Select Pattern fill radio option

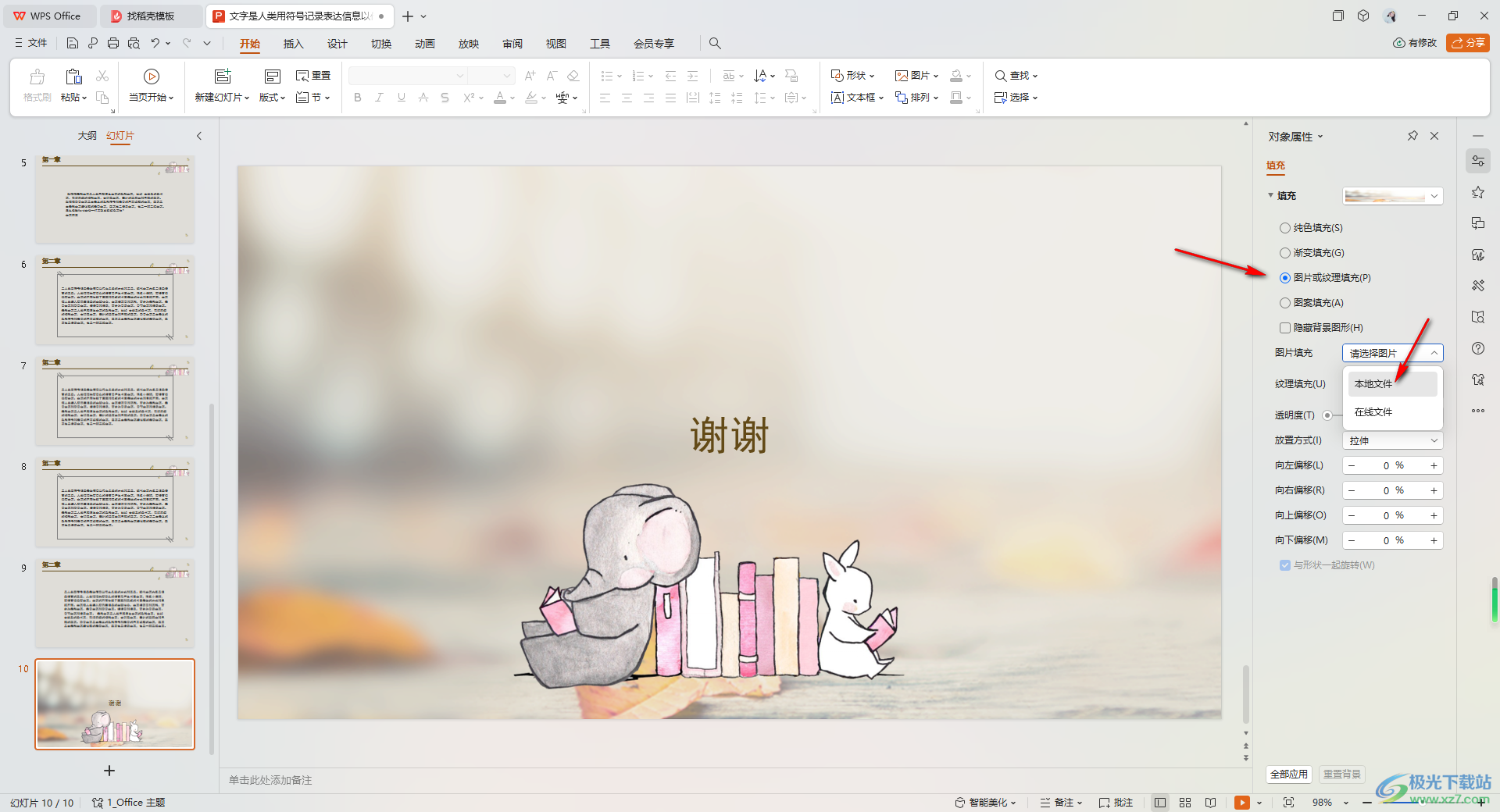coord(1284,303)
